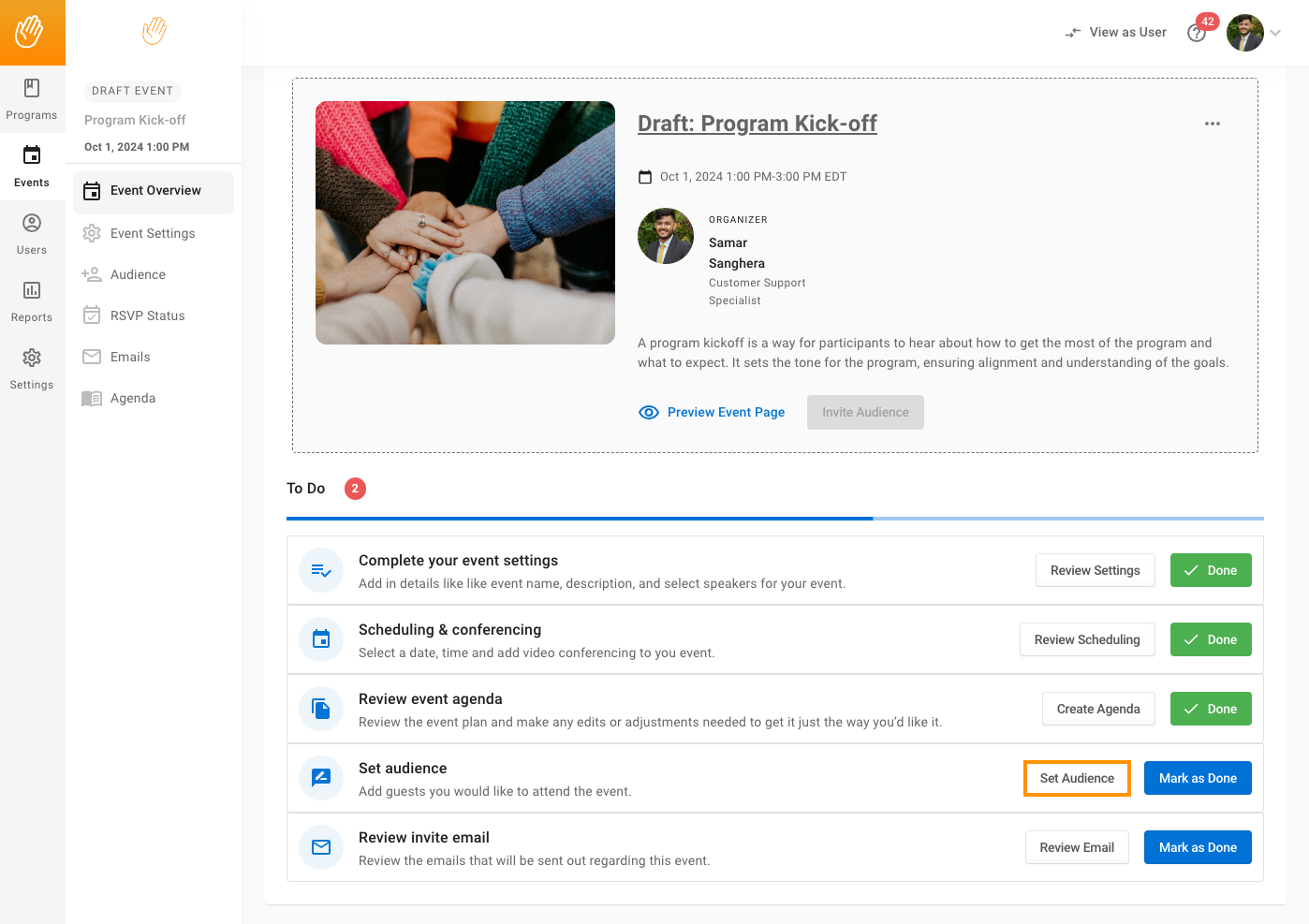Click the Set audience pencil icon
Viewport: 1309px width, 924px height.
pyautogui.click(x=321, y=778)
